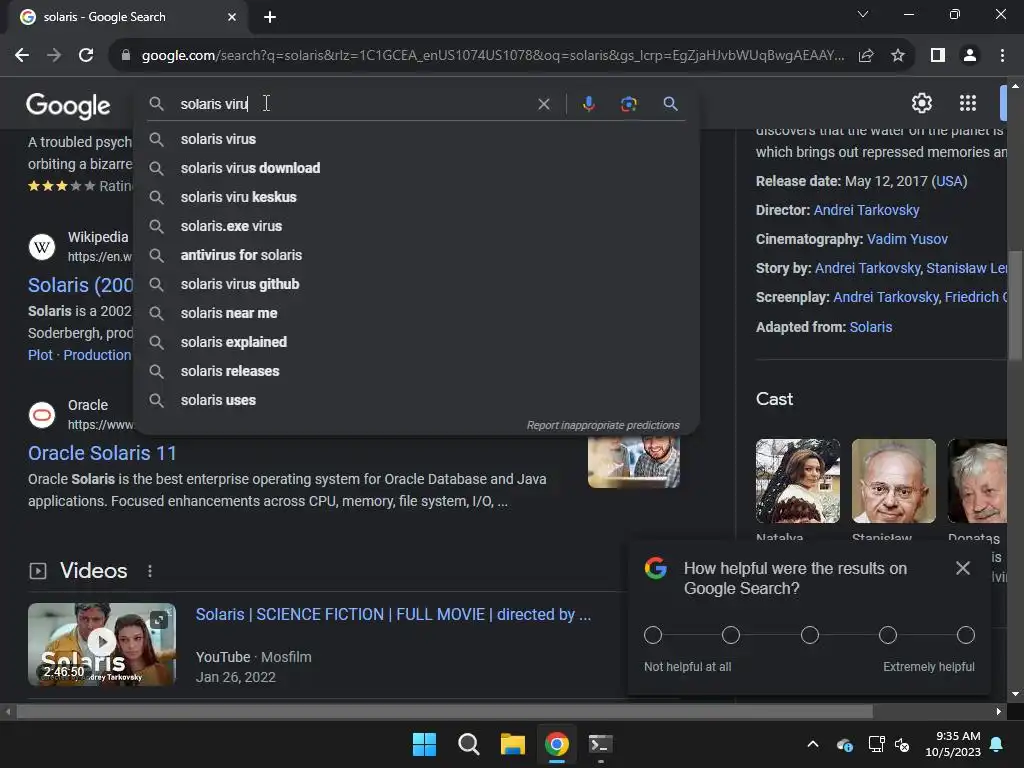This screenshot has height=768, width=1024.
Task: Click the horizontal page scrollbar
Action: (x=444, y=711)
